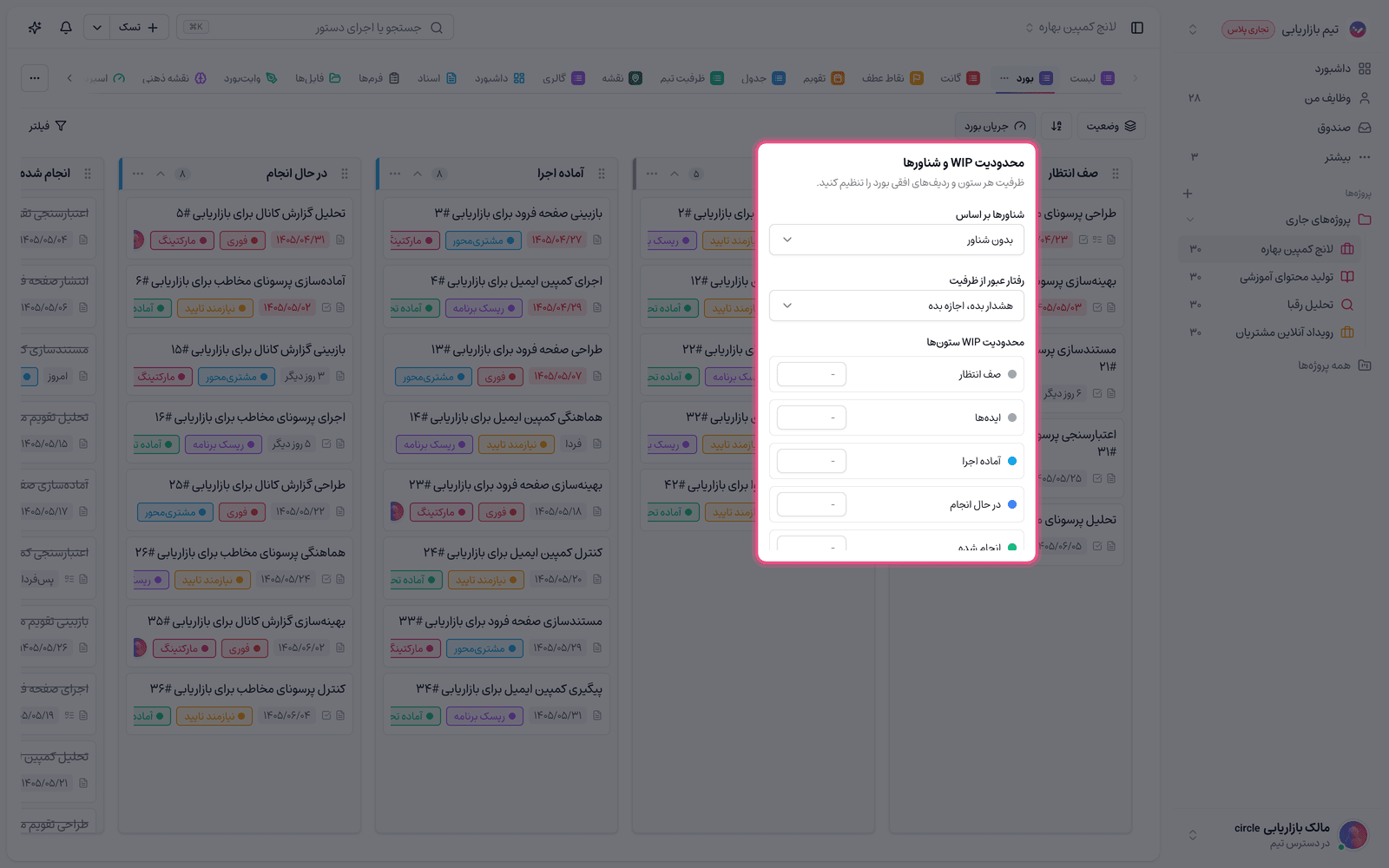Switch to the نقشه tab
The height and width of the screenshot is (868, 1389).
coord(622,78)
